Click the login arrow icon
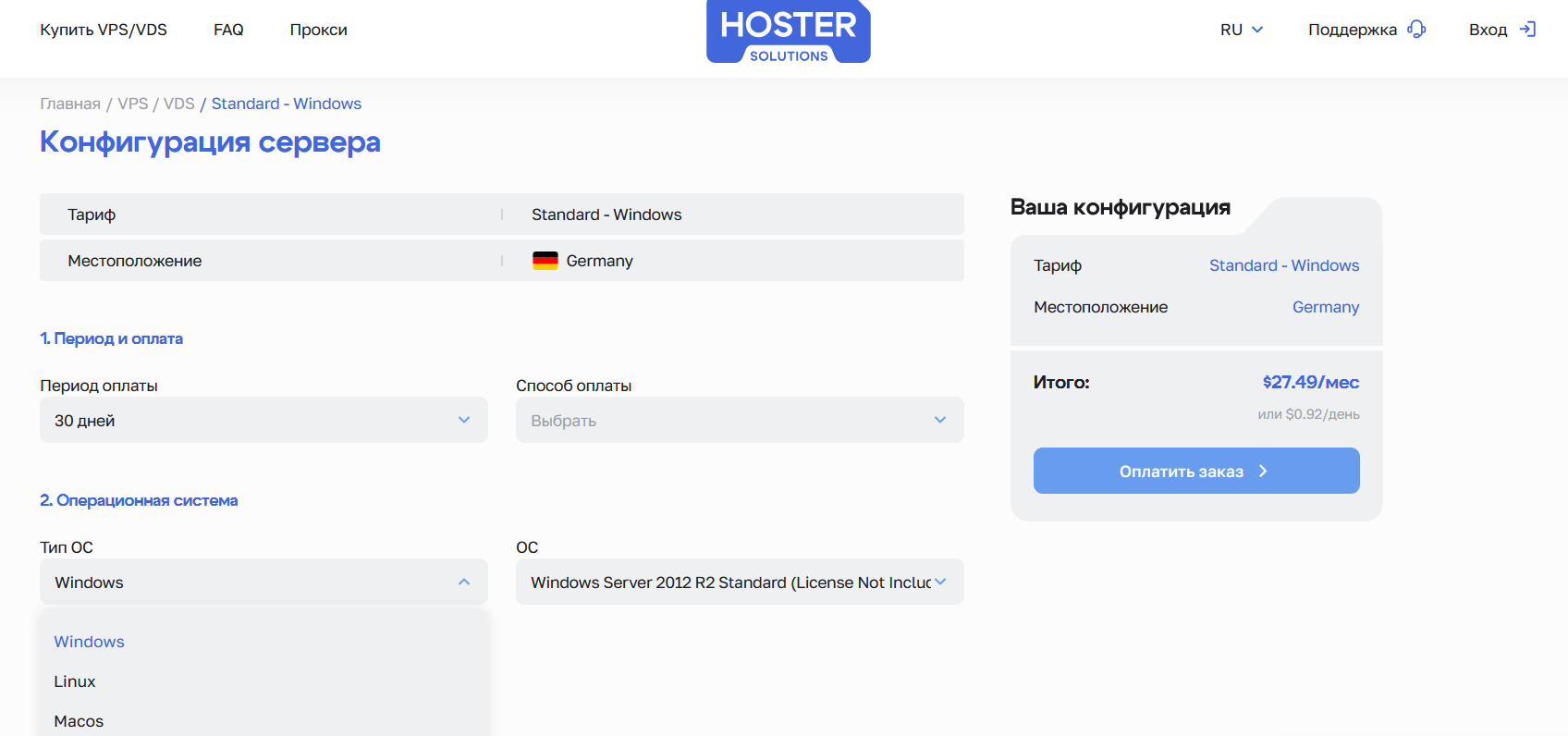The image size is (1568, 736). click(1527, 30)
